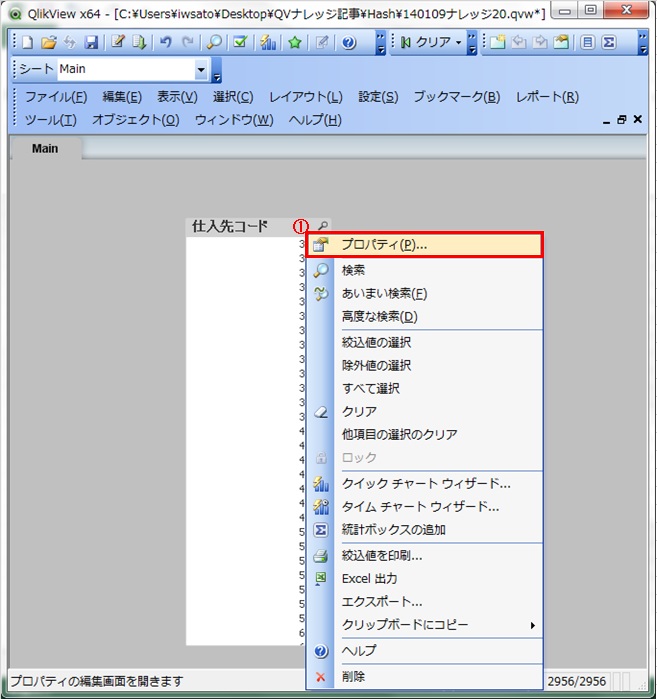Viewport: 657px width, 699px height.
Task: Choose 削除 with the red X in the context menu
Action: (x=424, y=677)
